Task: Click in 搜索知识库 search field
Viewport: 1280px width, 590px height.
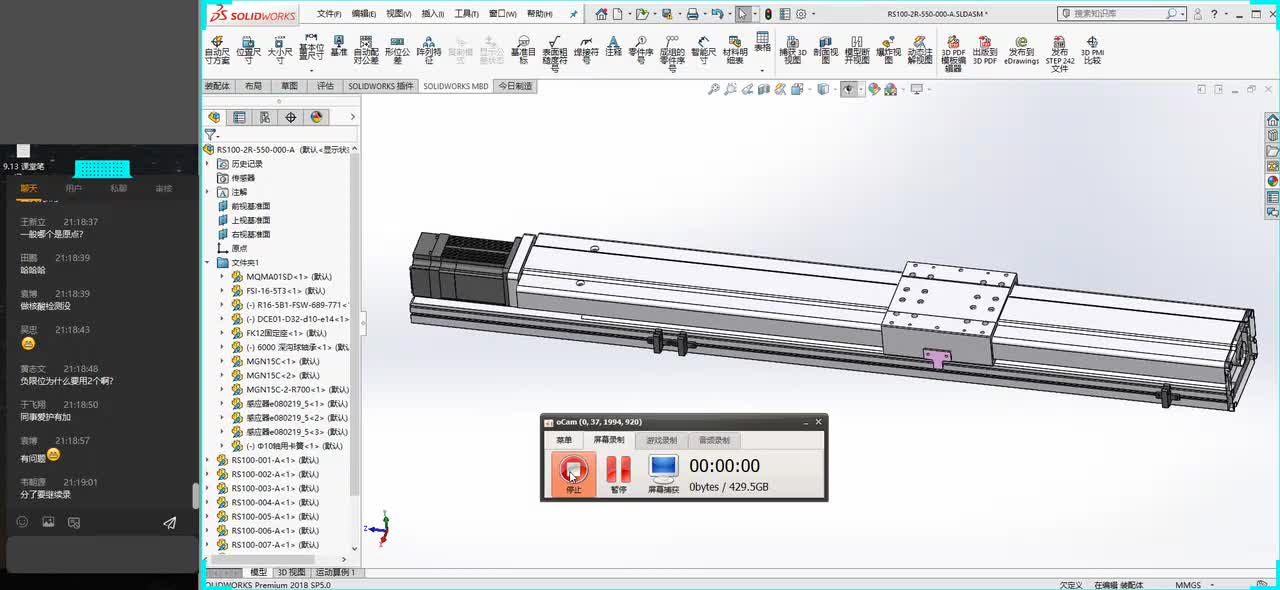Action: (x=1120, y=14)
